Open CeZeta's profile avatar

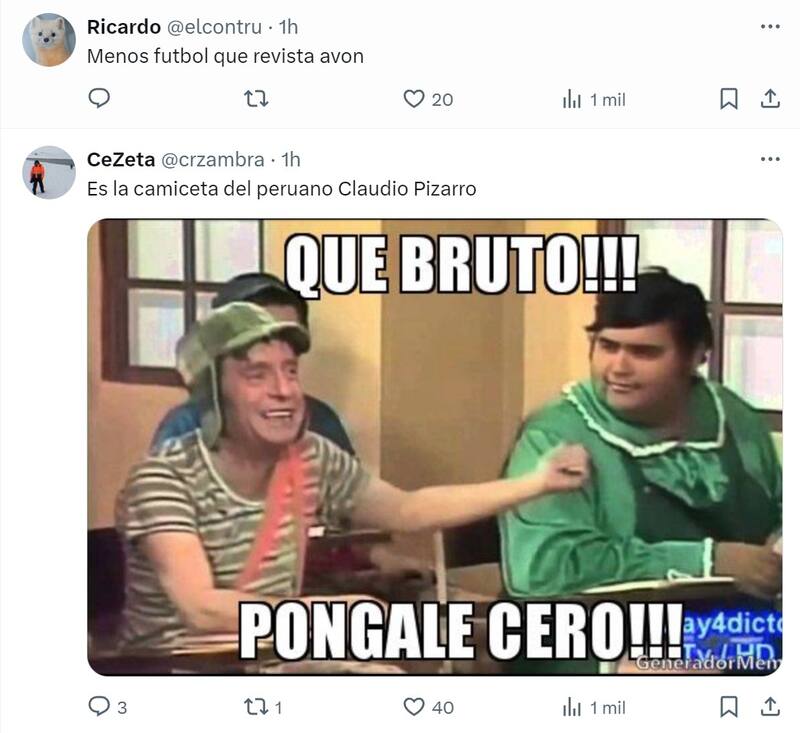49,172
